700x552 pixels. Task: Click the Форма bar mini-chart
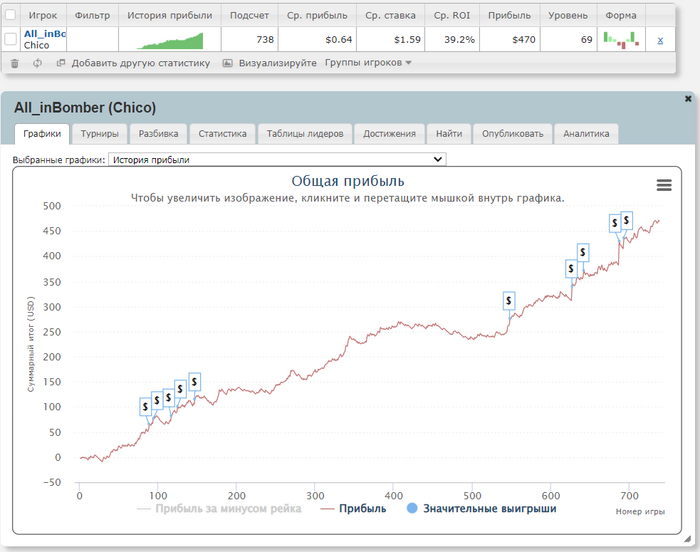click(621, 40)
